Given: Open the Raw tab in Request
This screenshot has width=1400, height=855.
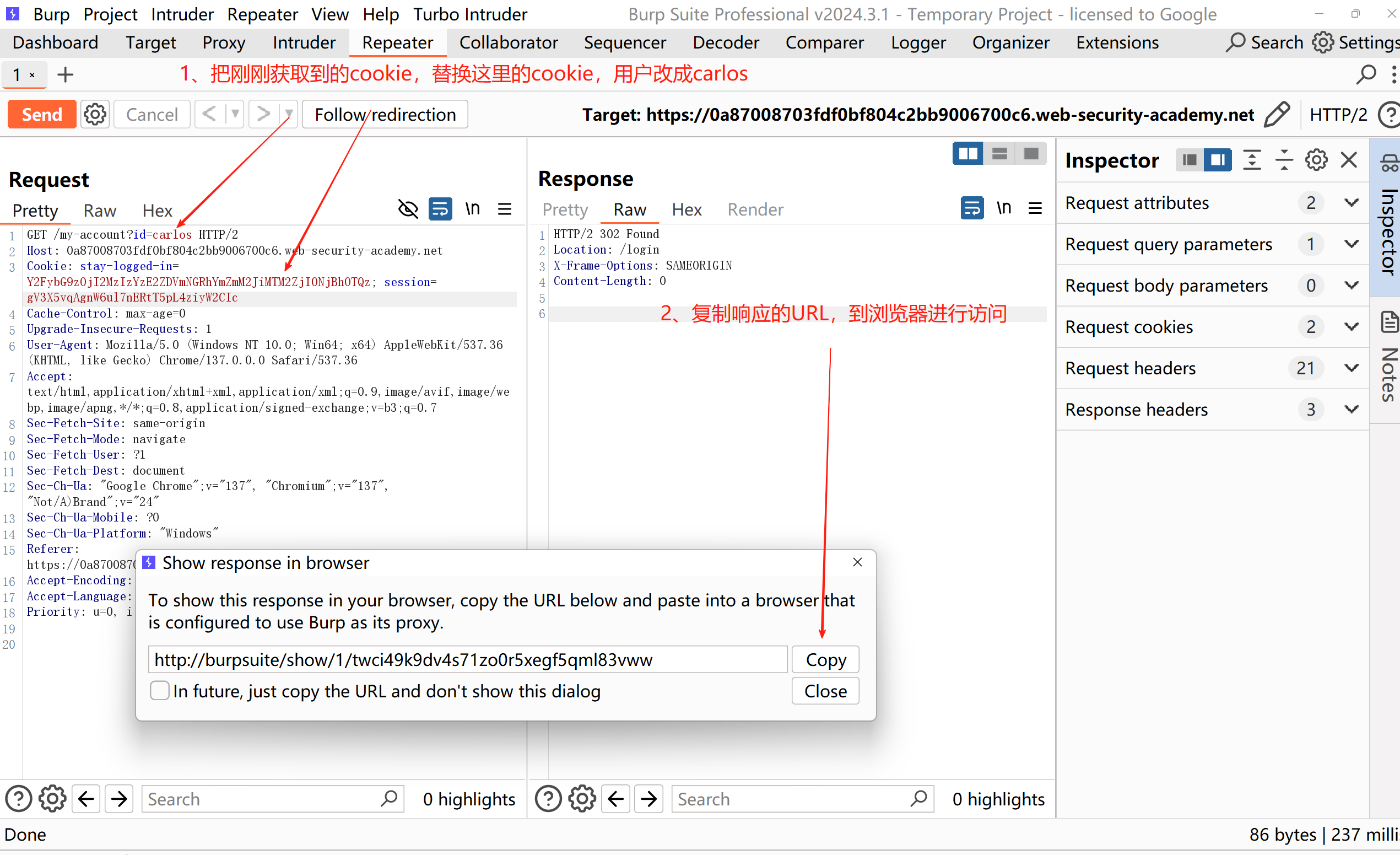Looking at the screenshot, I should tap(99, 211).
